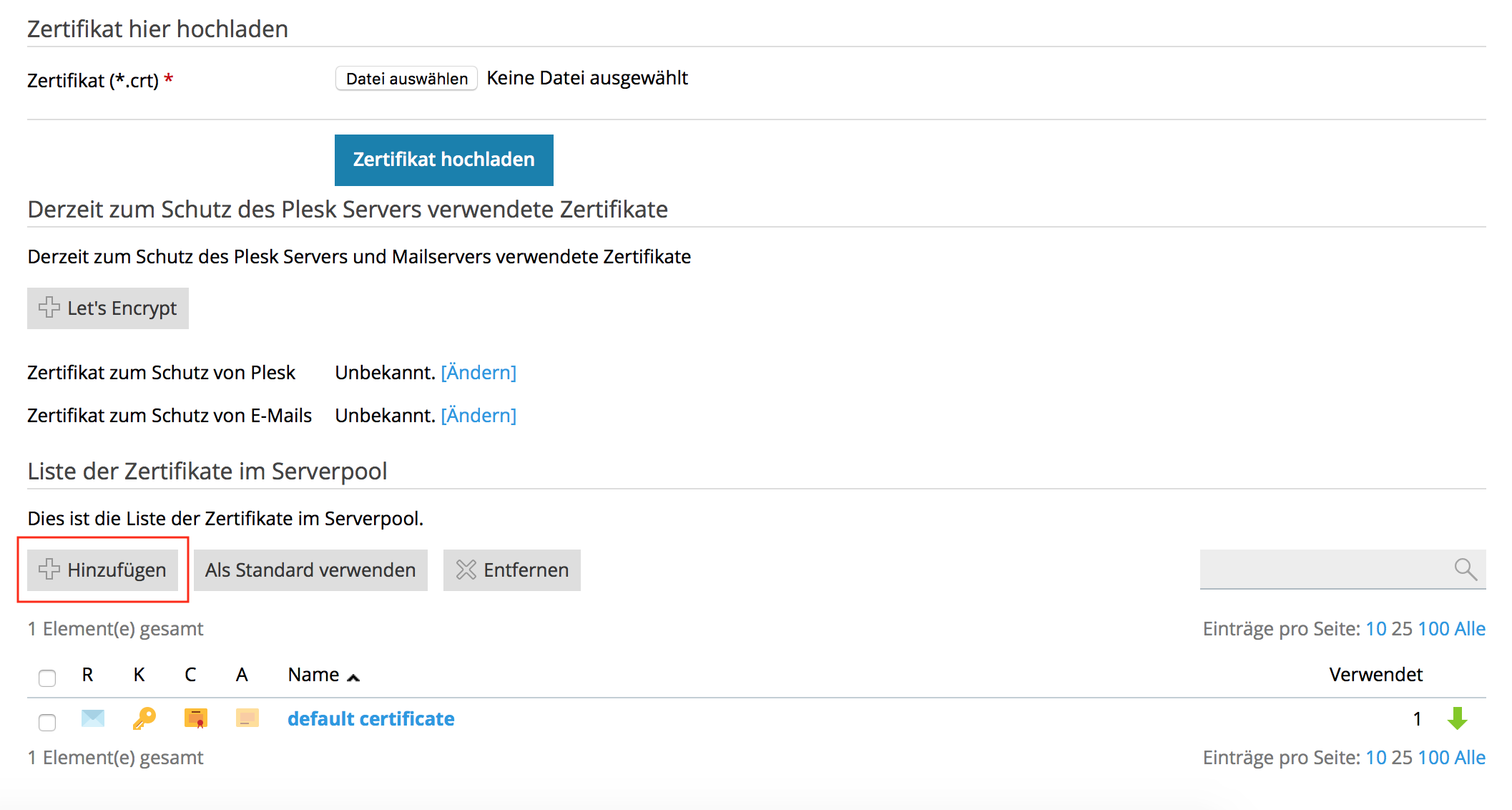Set bottom entries per page to 100
1512x810 pixels.
[1433, 758]
